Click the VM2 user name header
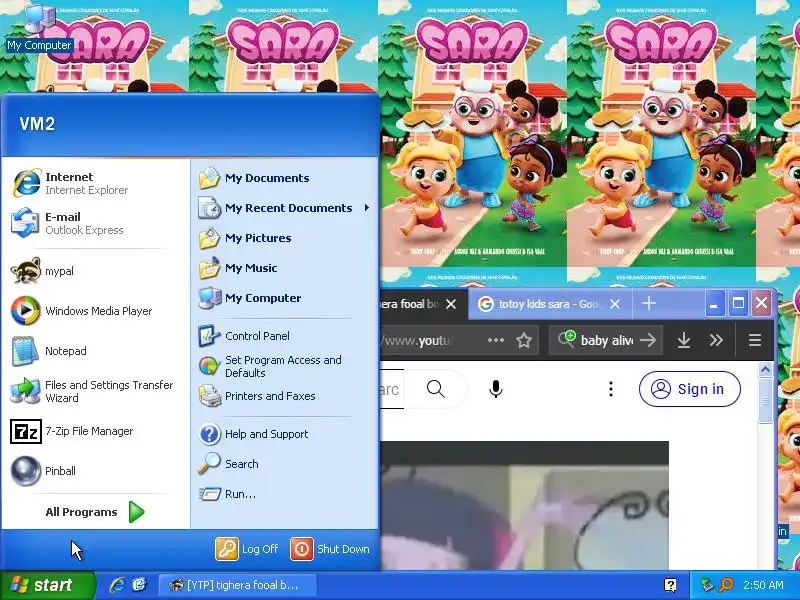 37,124
